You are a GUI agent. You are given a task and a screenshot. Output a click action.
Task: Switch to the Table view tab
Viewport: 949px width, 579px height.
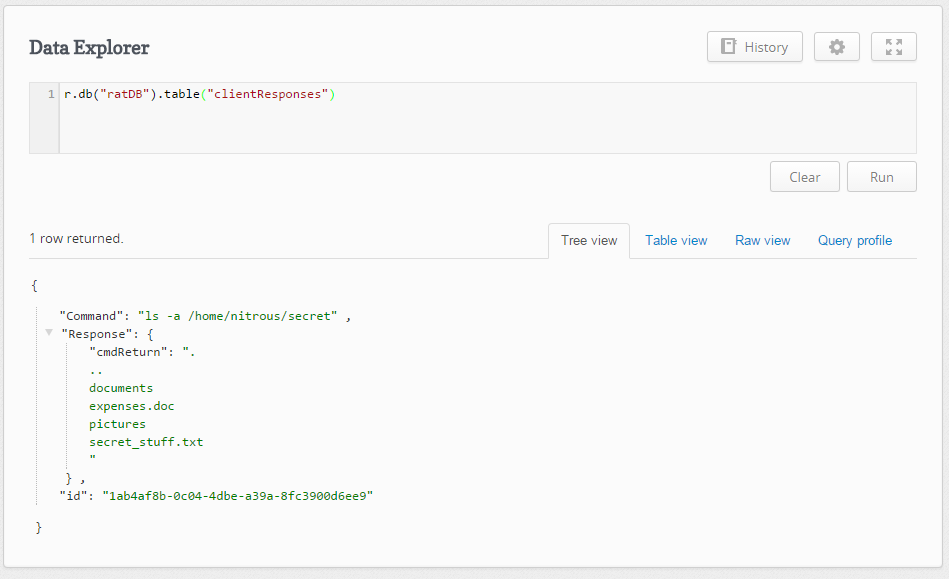pos(676,240)
